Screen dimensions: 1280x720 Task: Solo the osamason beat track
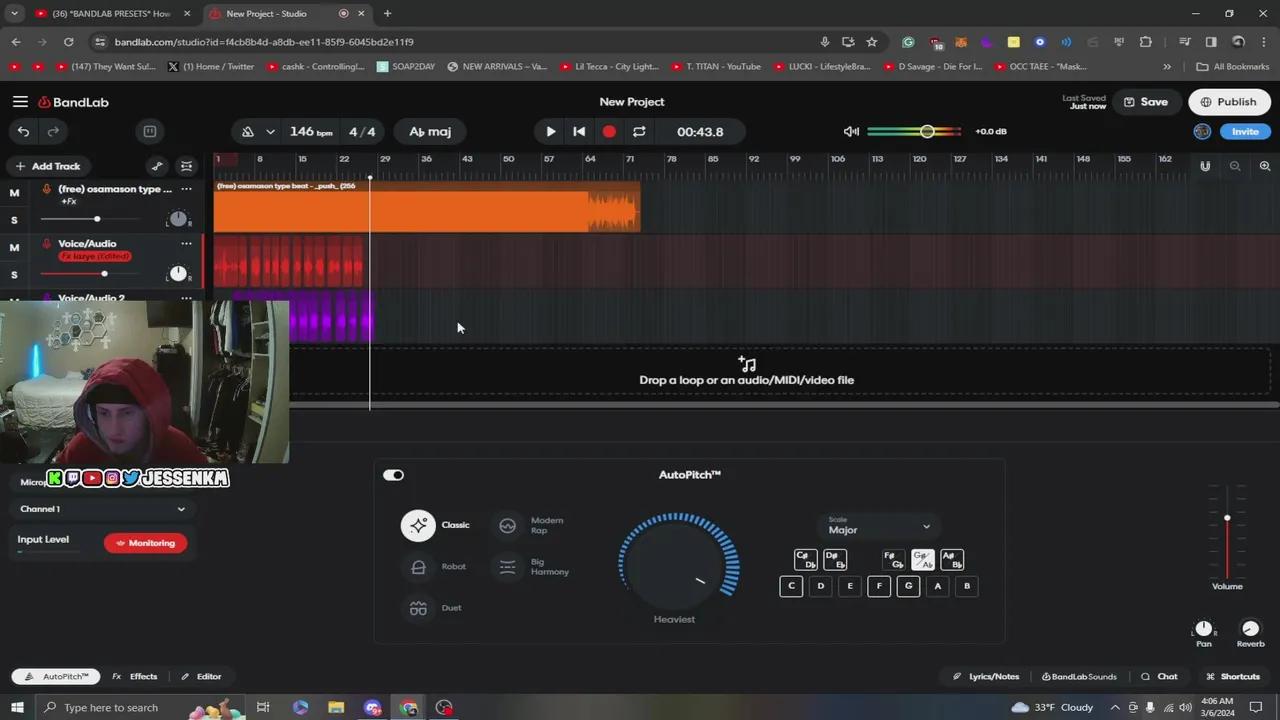click(14, 220)
